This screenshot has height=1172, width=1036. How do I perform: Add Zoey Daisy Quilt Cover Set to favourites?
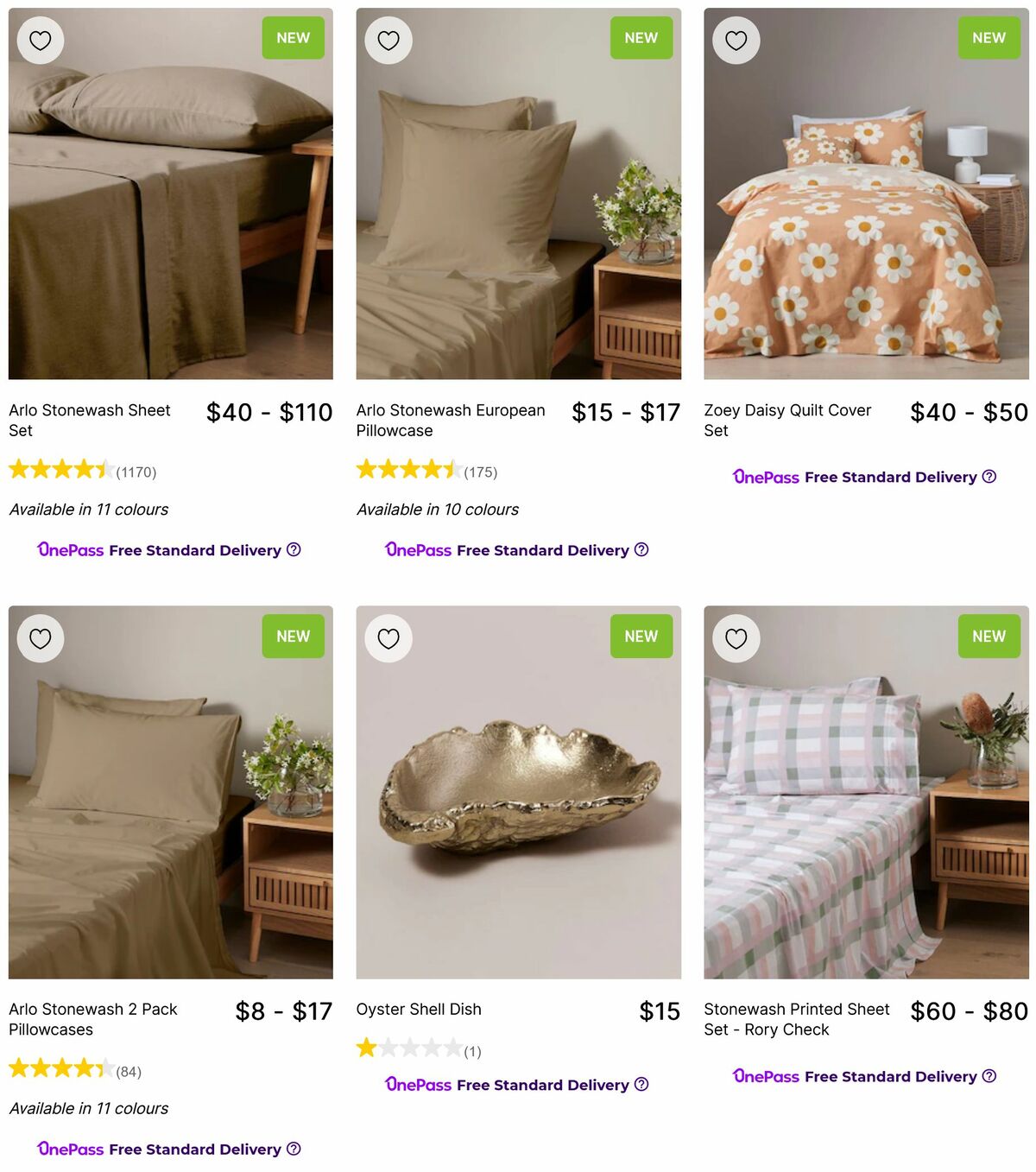point(736,39)
